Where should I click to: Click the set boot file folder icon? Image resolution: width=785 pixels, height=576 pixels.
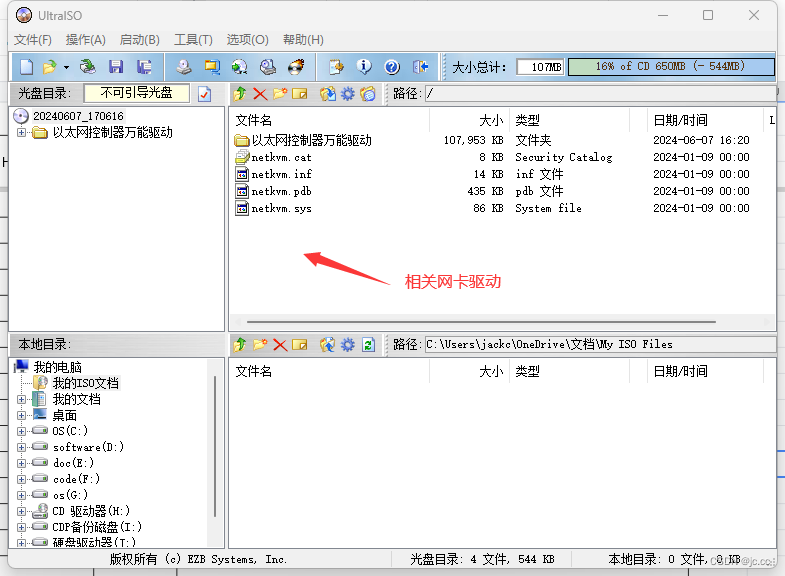coord(367,94)
